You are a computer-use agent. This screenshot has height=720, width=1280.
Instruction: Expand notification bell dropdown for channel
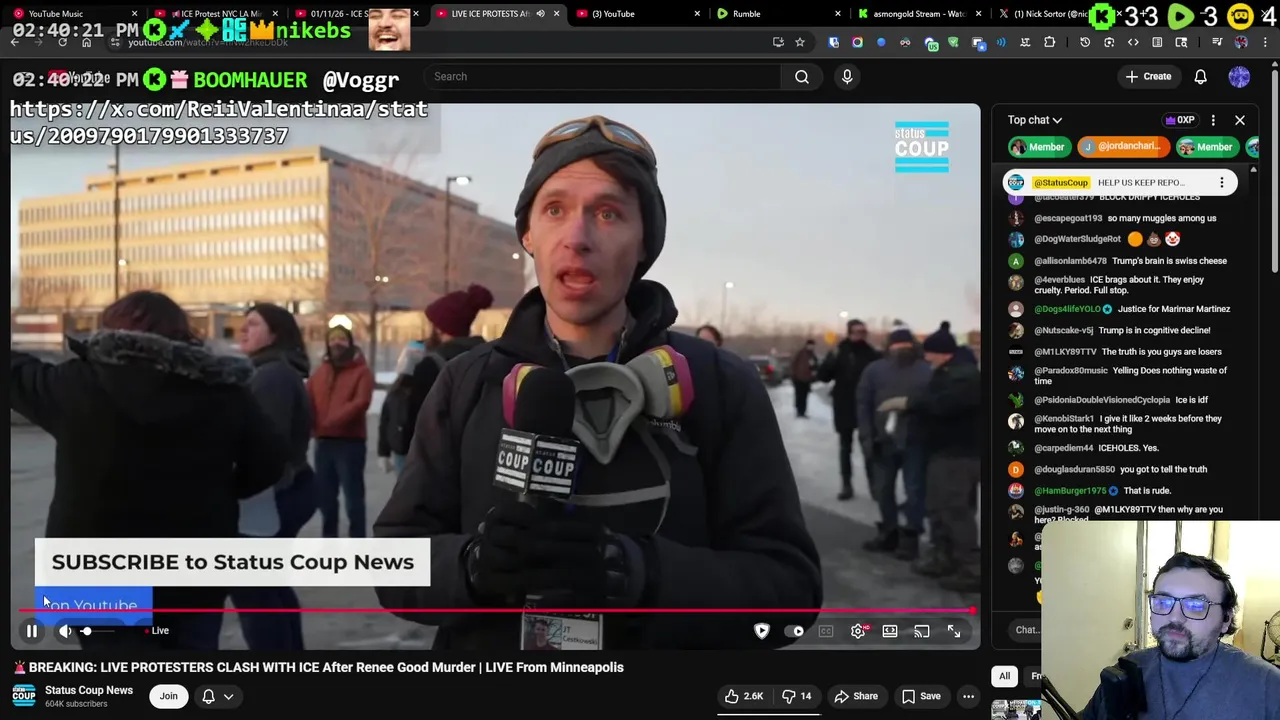click(x=218, y=696)
